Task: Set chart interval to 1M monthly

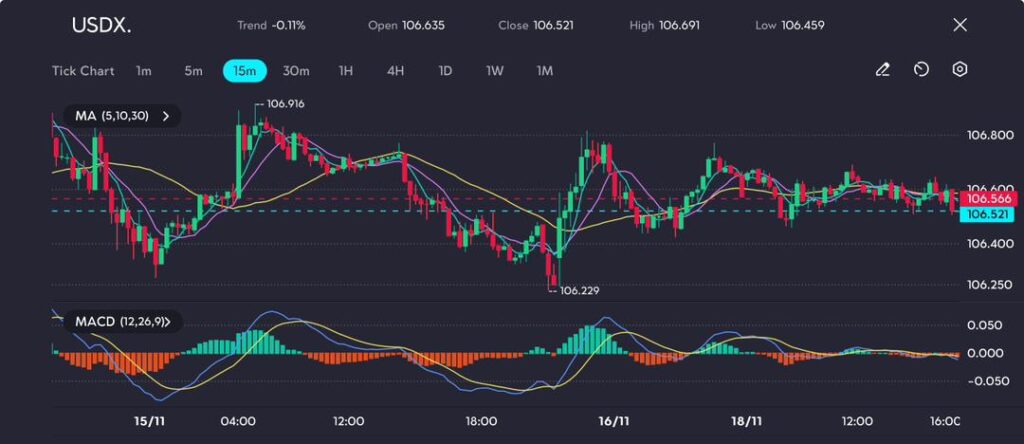Action: (x=545, y=71)
